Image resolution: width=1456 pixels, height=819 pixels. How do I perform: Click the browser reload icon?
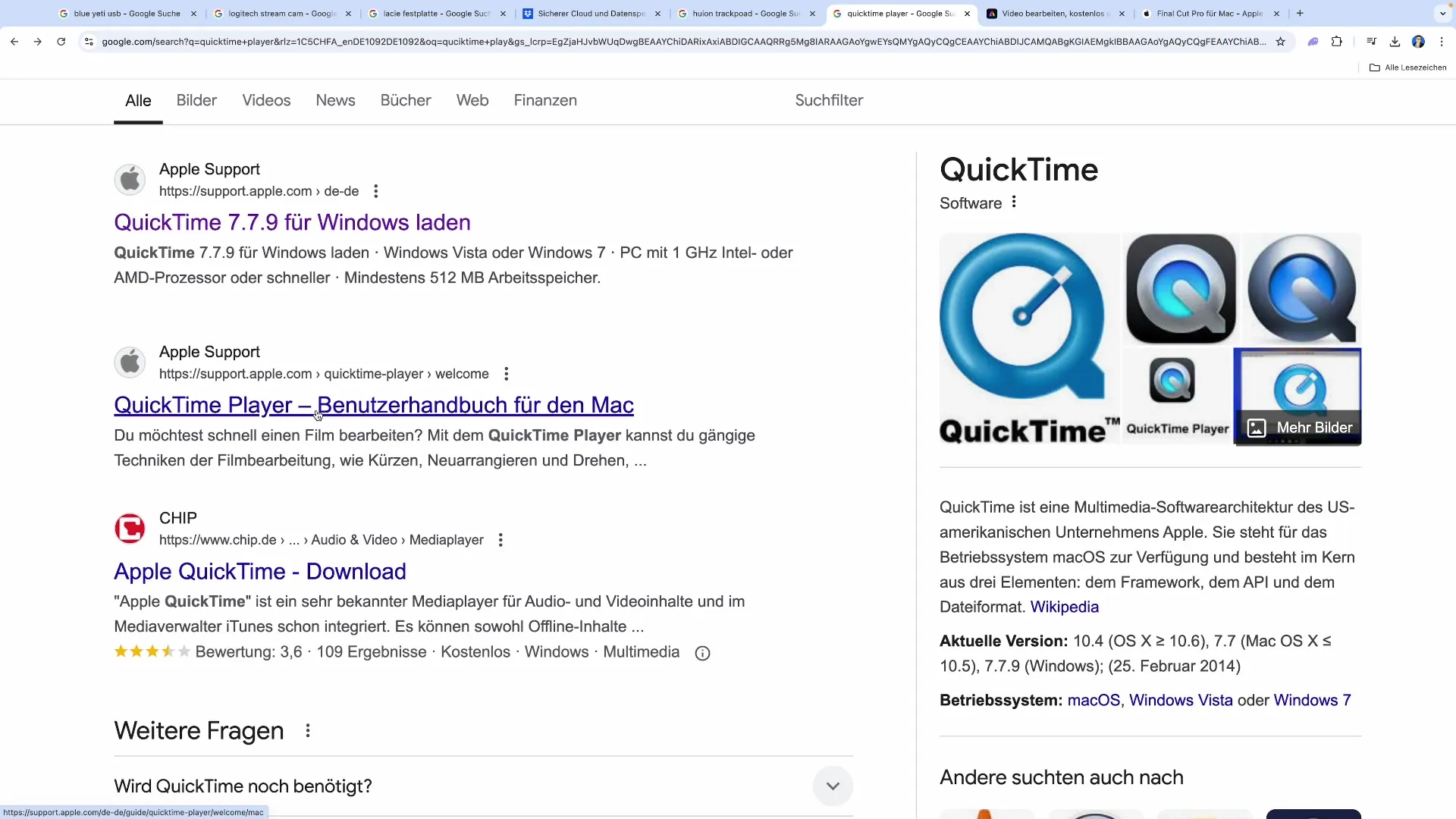61,42
